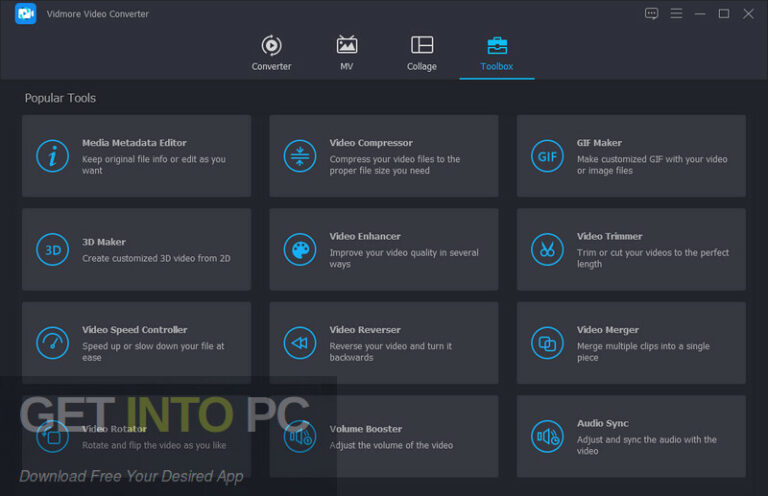
Task: Select the Toolbox tab
Action: pyautogui.click(x=497, y=53)
